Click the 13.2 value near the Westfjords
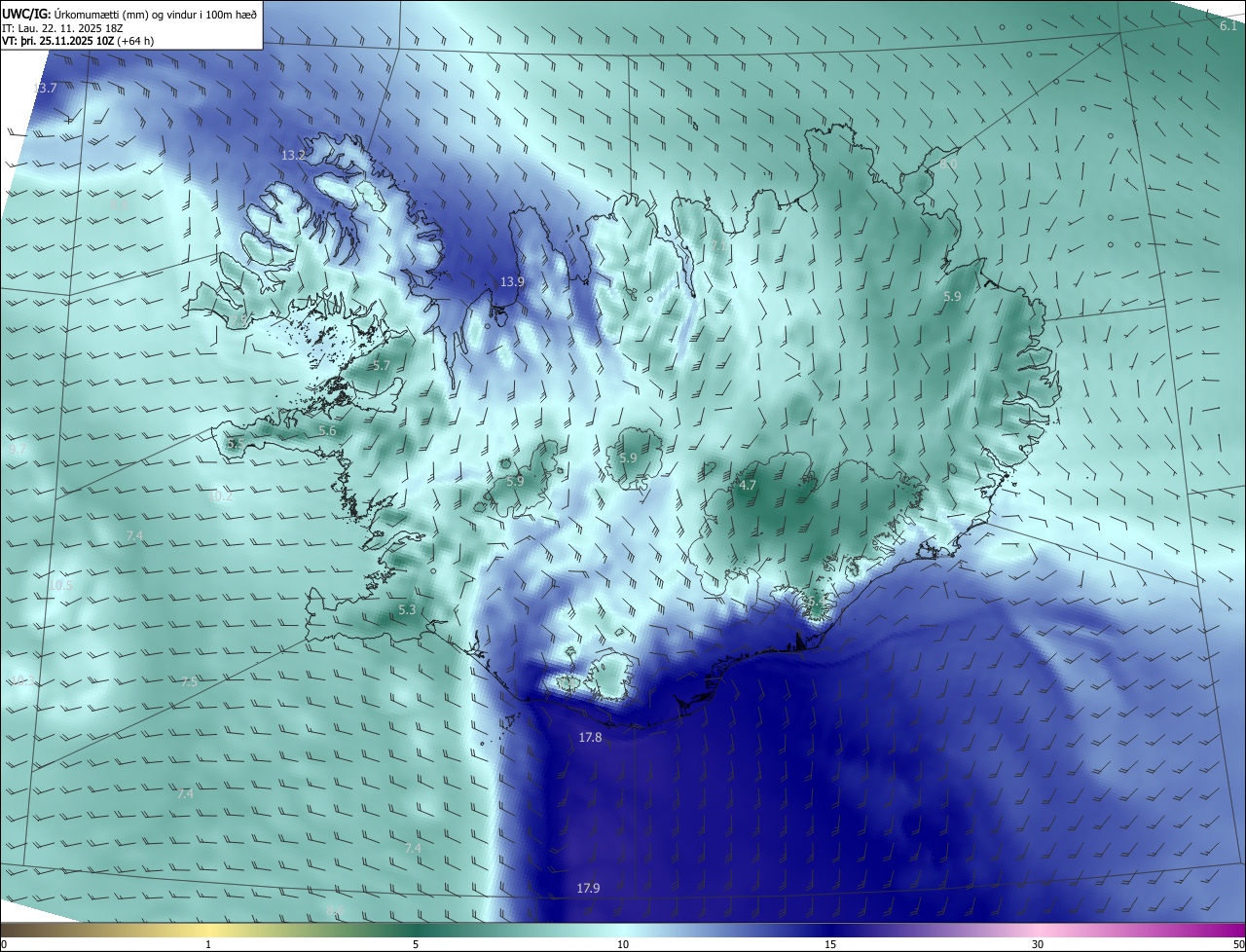 click(293, 155)
